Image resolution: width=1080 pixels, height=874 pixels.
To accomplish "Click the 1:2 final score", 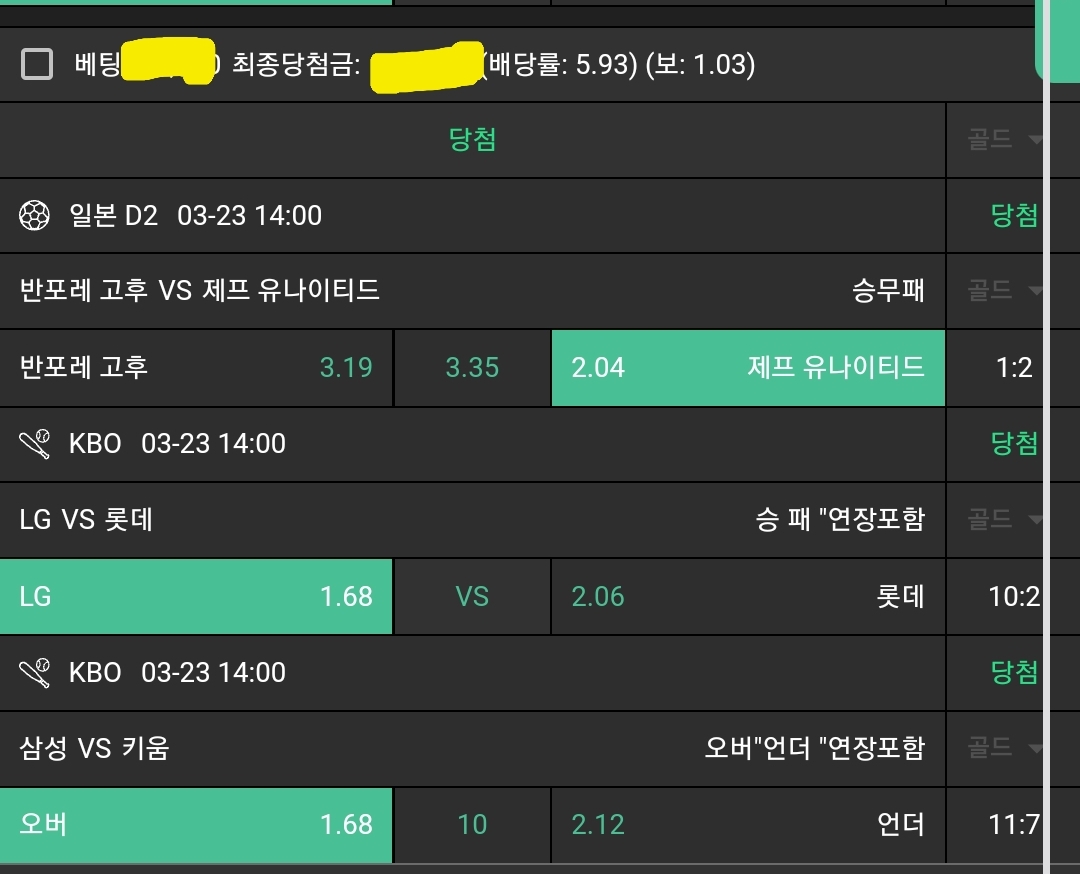I will [1014, 367].
